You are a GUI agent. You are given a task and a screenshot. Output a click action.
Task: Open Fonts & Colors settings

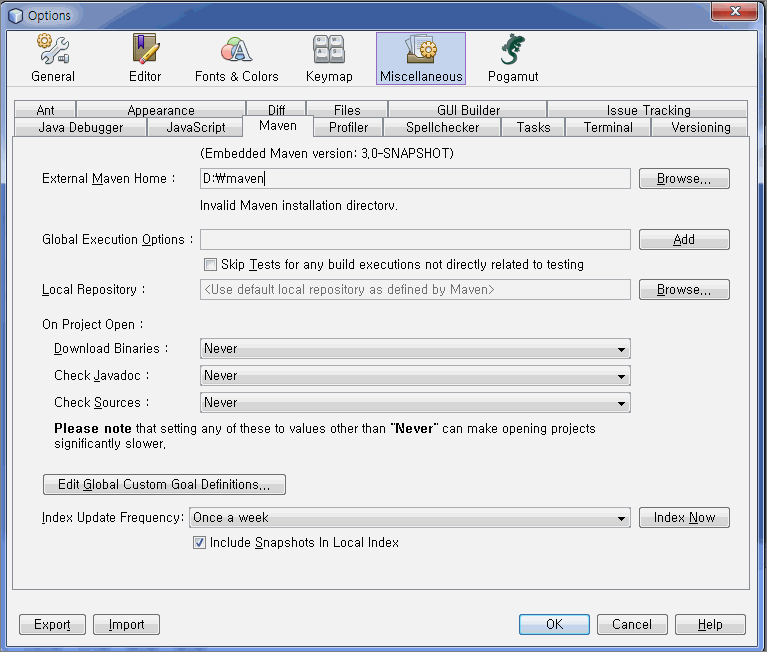tap(237, 58)
